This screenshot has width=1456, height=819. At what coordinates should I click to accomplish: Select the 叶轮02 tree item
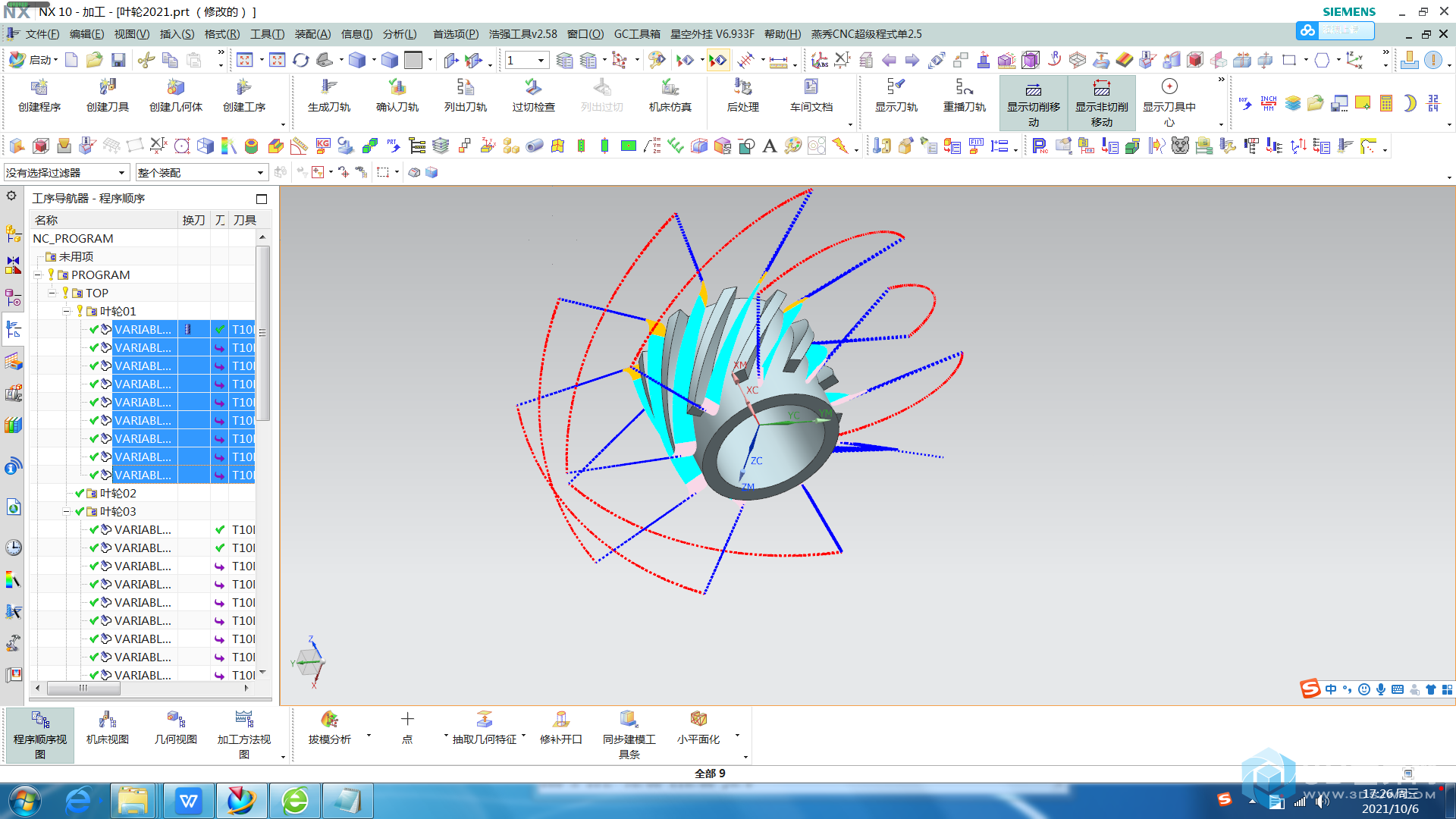[118, 494]
